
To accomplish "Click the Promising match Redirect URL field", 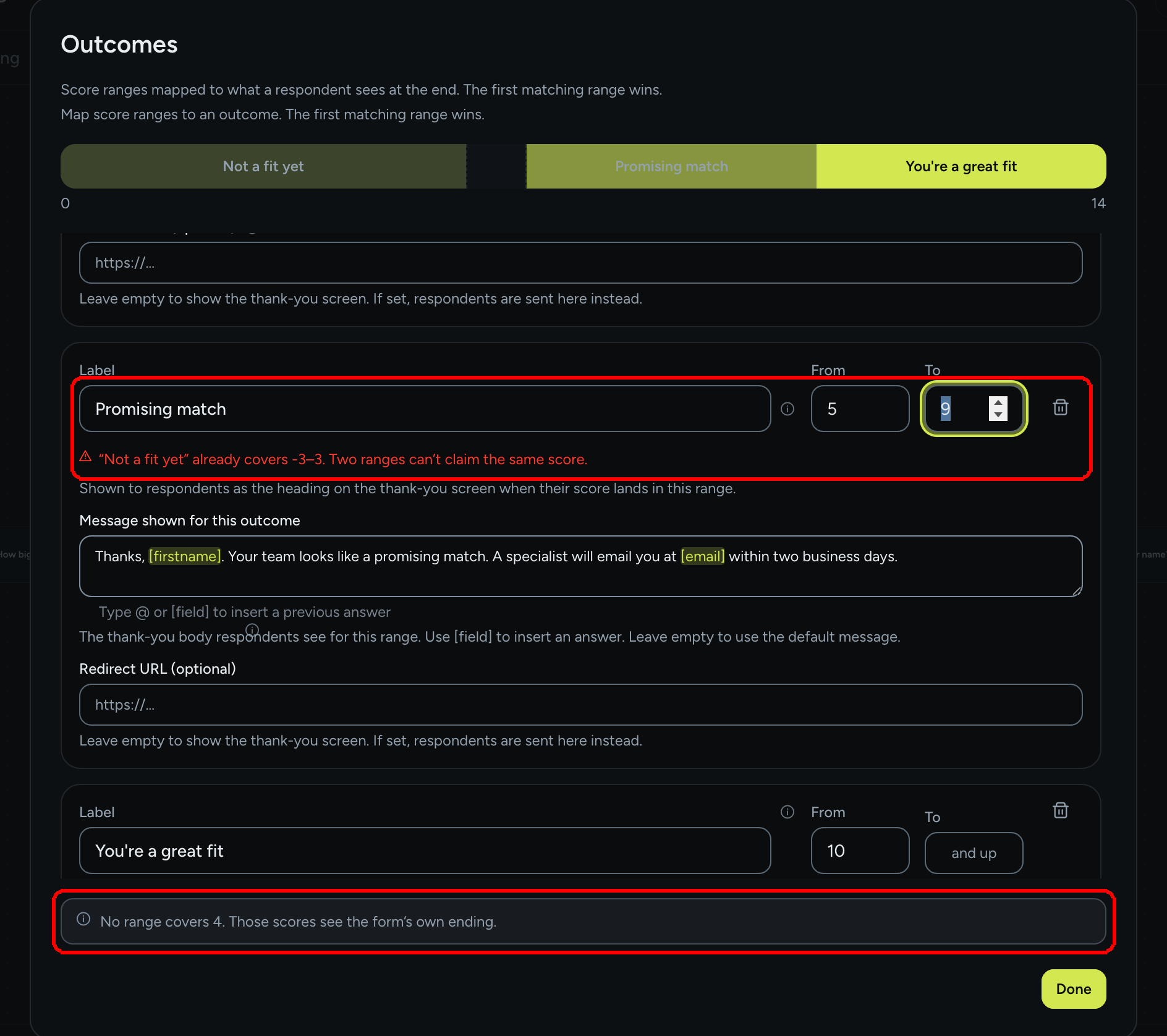I will (581, 705).
